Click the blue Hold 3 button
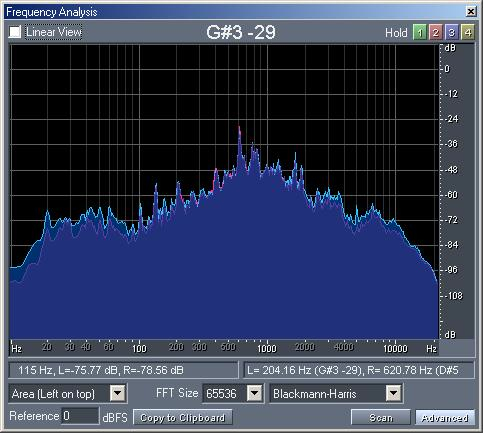This screenshot has height=433, width=483. pos(452,33)
